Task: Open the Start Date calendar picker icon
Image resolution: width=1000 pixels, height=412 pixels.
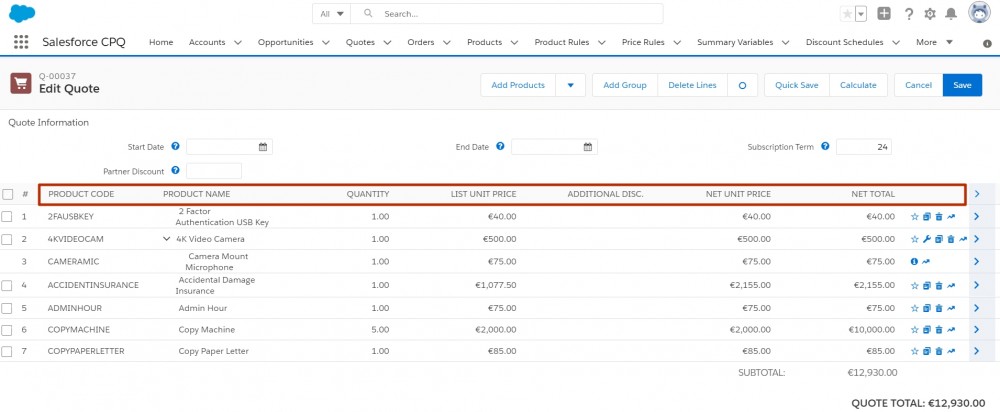Action: tap(263, 147)
